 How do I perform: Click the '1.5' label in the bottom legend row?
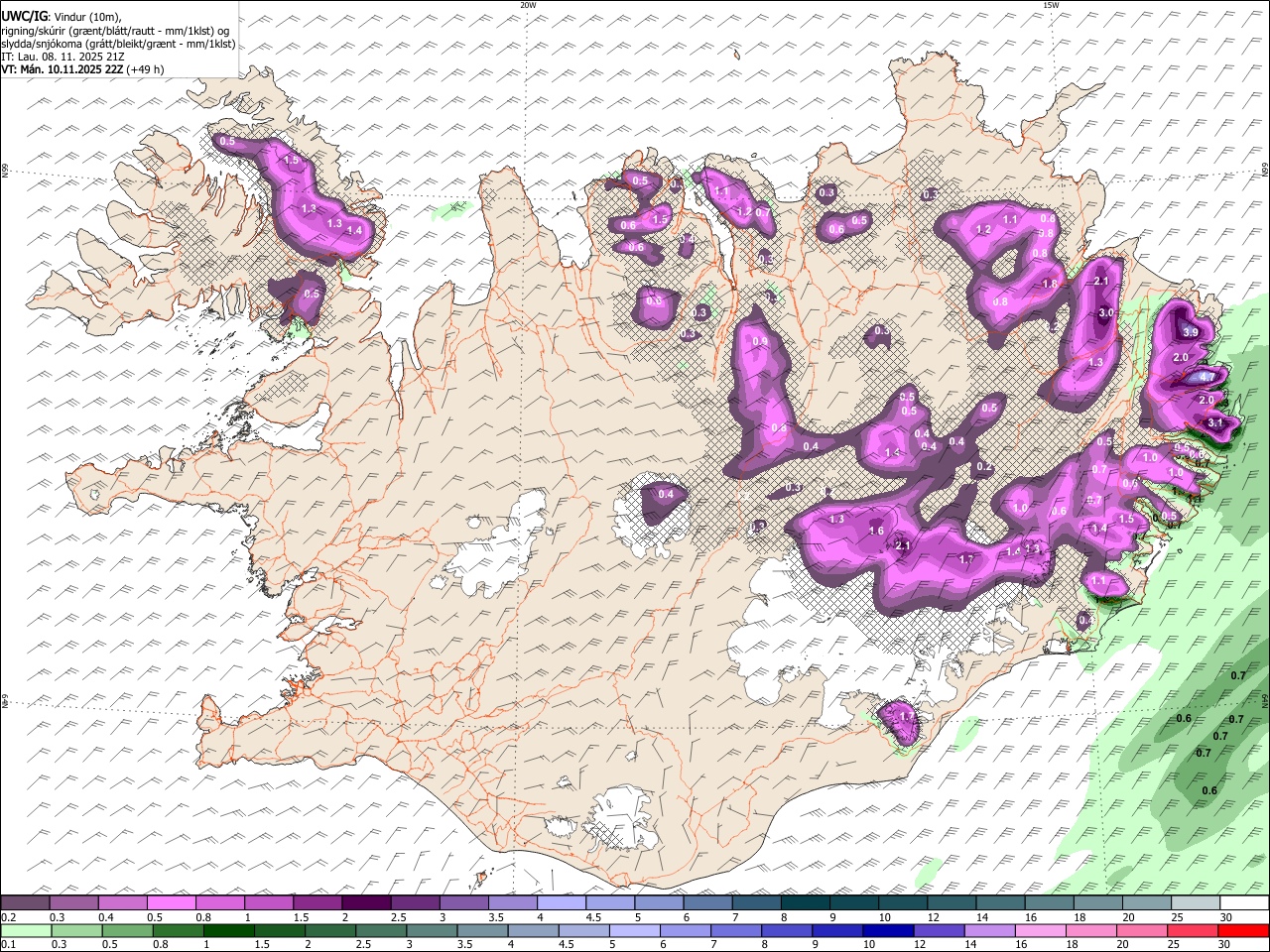[x=262, y=944]
